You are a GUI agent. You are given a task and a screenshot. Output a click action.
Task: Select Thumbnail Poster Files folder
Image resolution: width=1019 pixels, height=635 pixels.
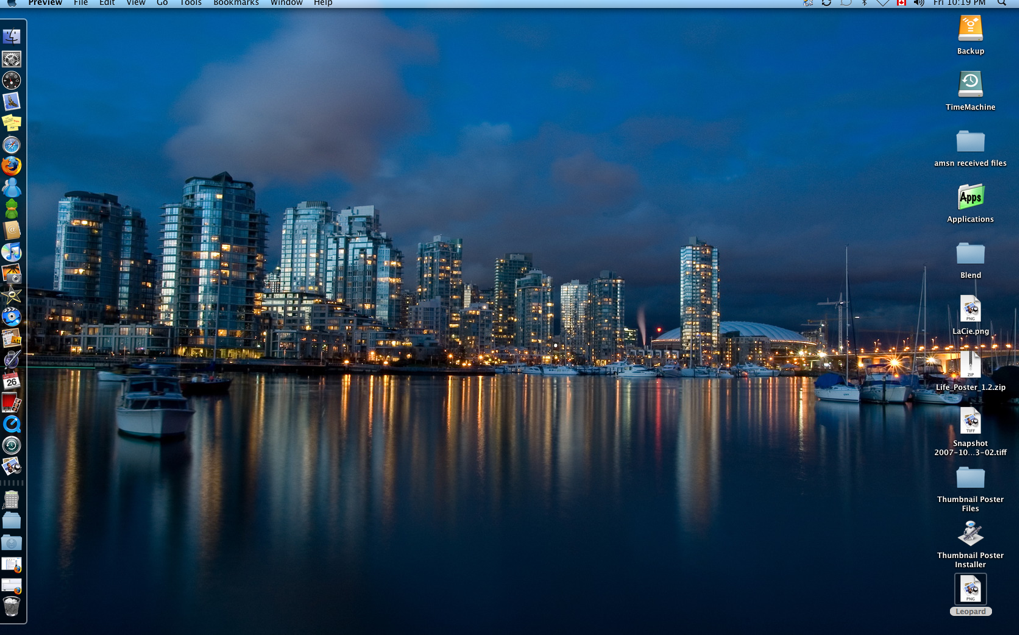970,489
